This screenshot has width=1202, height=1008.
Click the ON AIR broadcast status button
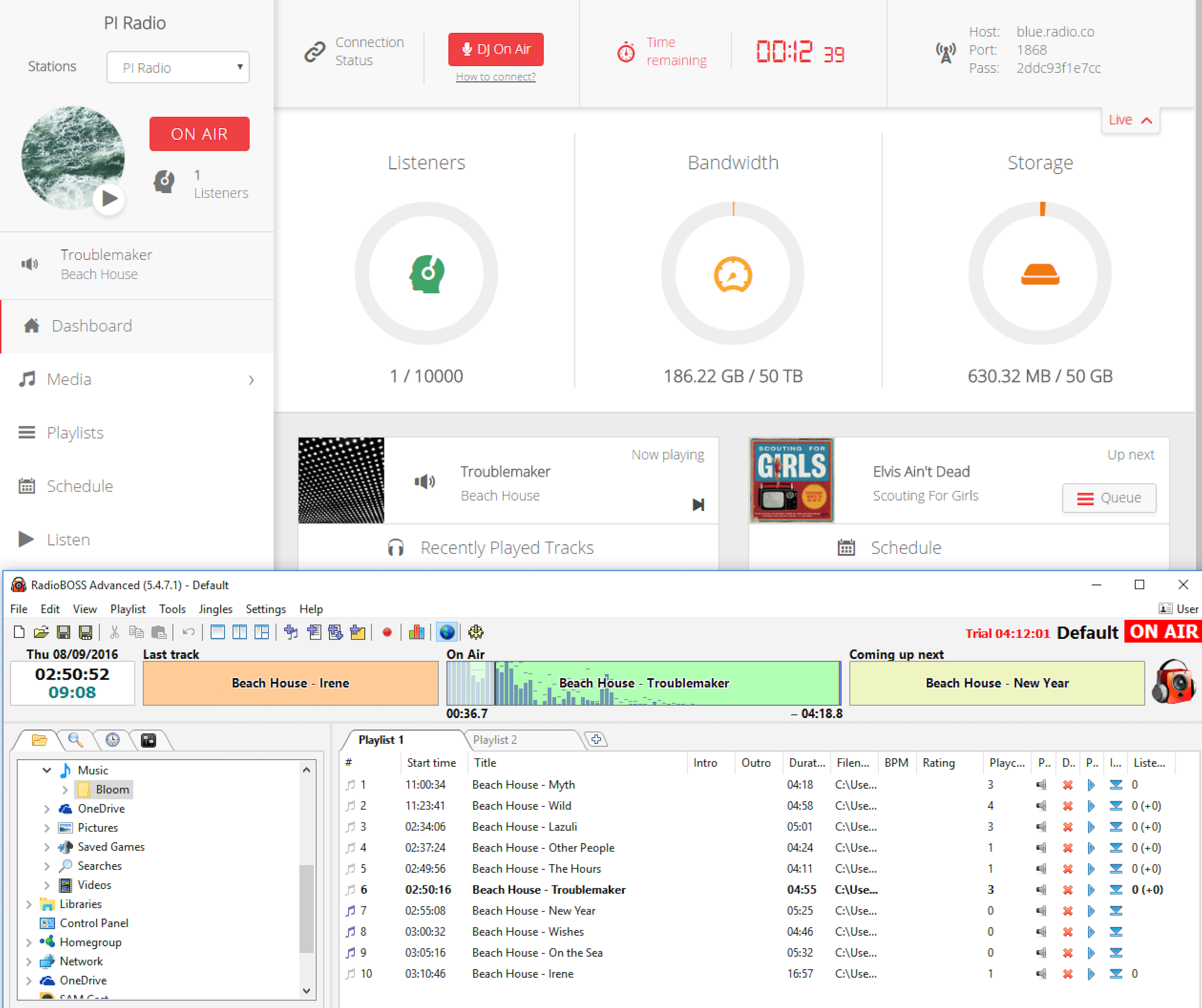click(x=199, y=132)
